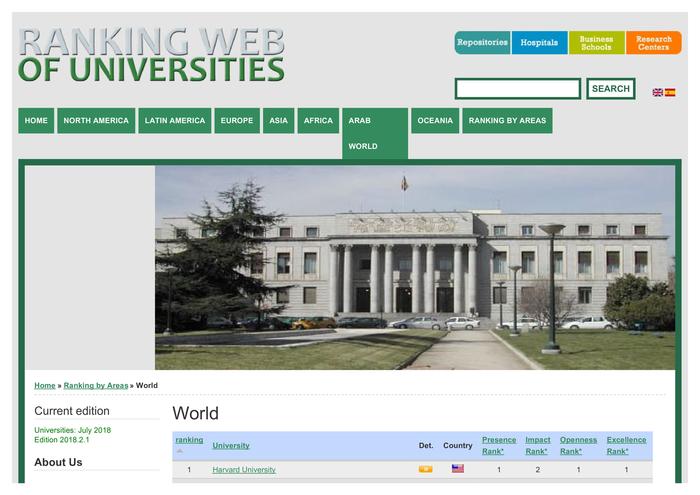Open the Arab World menu item
700x495 pixels.
[x=374, y=133]
